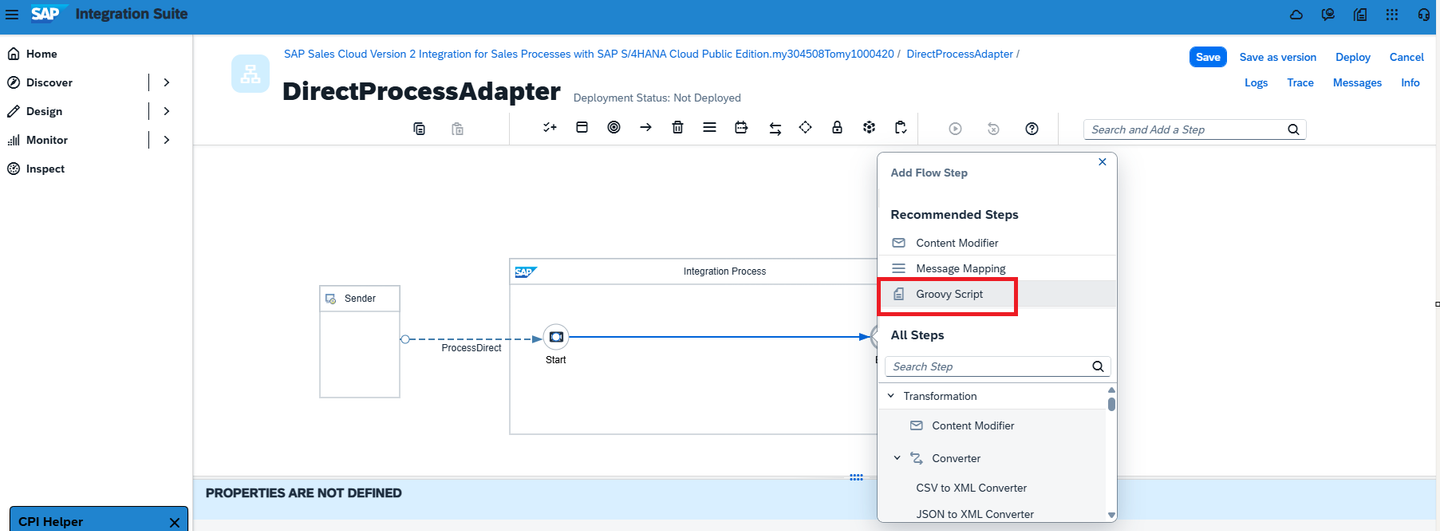Expand the Monitor navigation chevron

click(x=166, y=140)
